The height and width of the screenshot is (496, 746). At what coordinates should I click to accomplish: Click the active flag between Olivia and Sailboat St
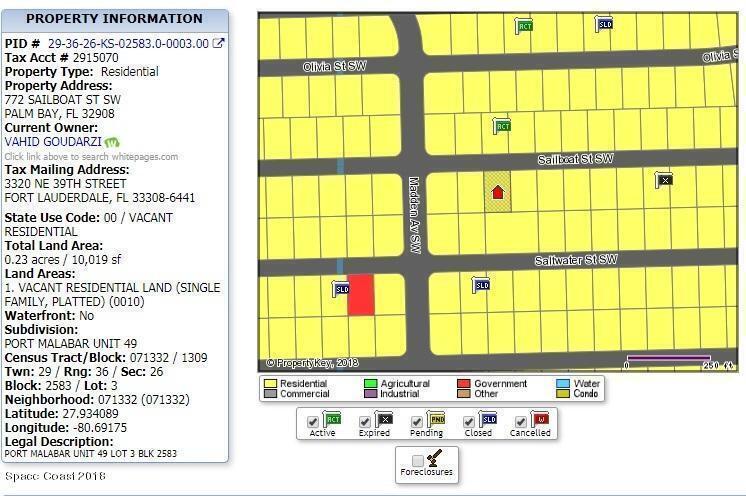point(502,126)
